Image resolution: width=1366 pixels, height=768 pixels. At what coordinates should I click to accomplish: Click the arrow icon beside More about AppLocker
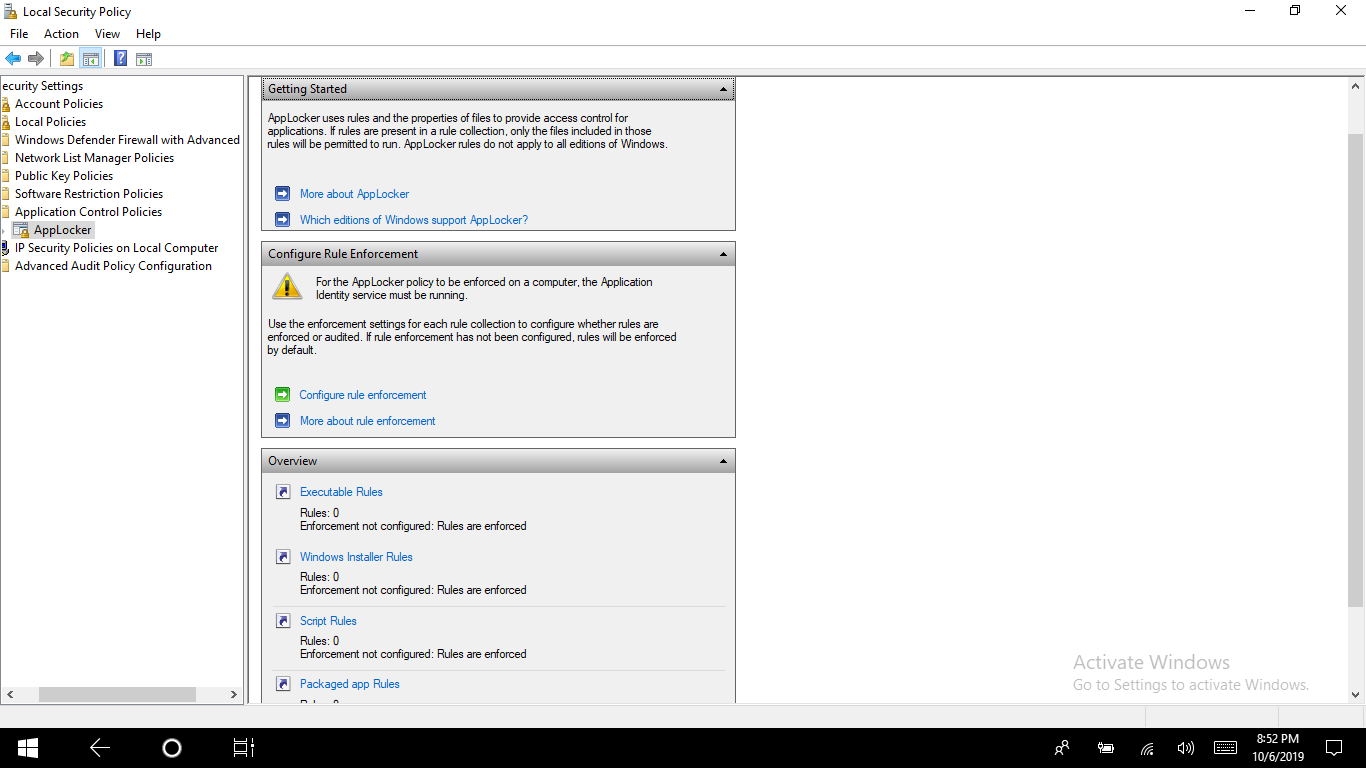click(282, 194)
